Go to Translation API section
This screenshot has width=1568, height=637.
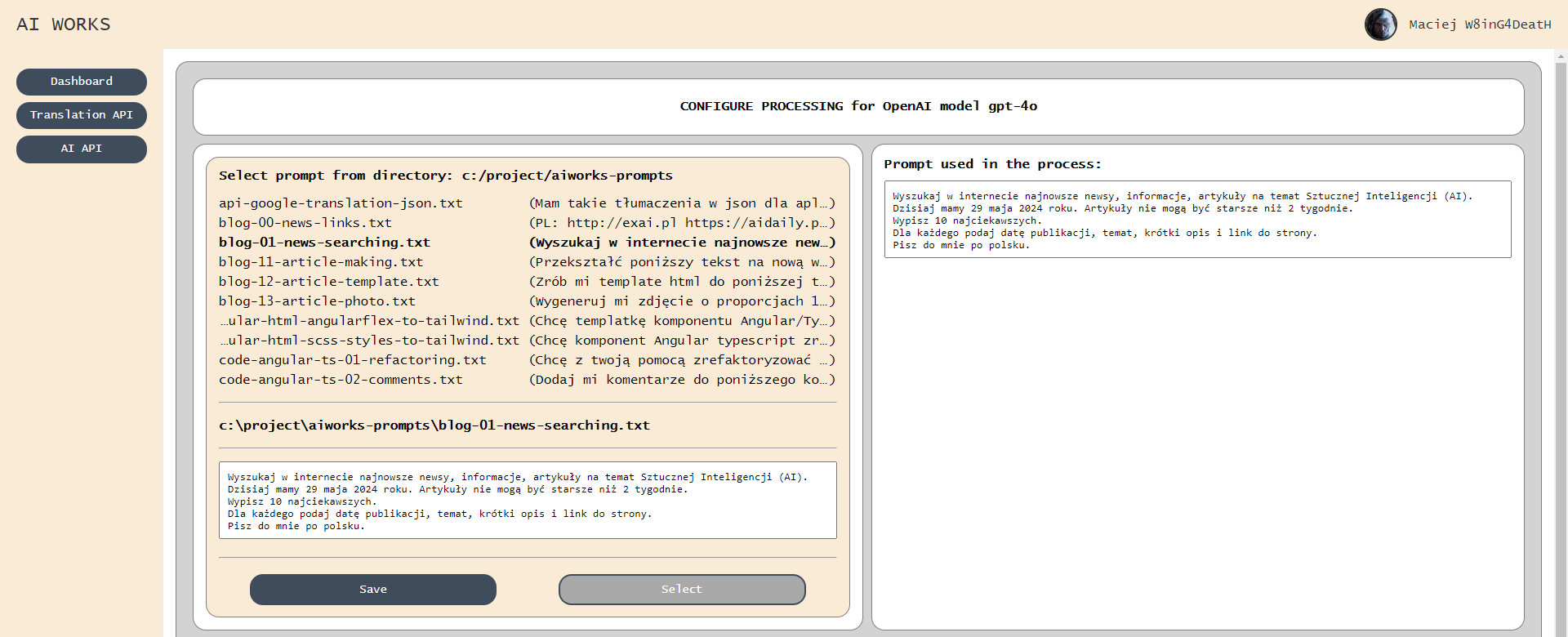tap(82, 115)
